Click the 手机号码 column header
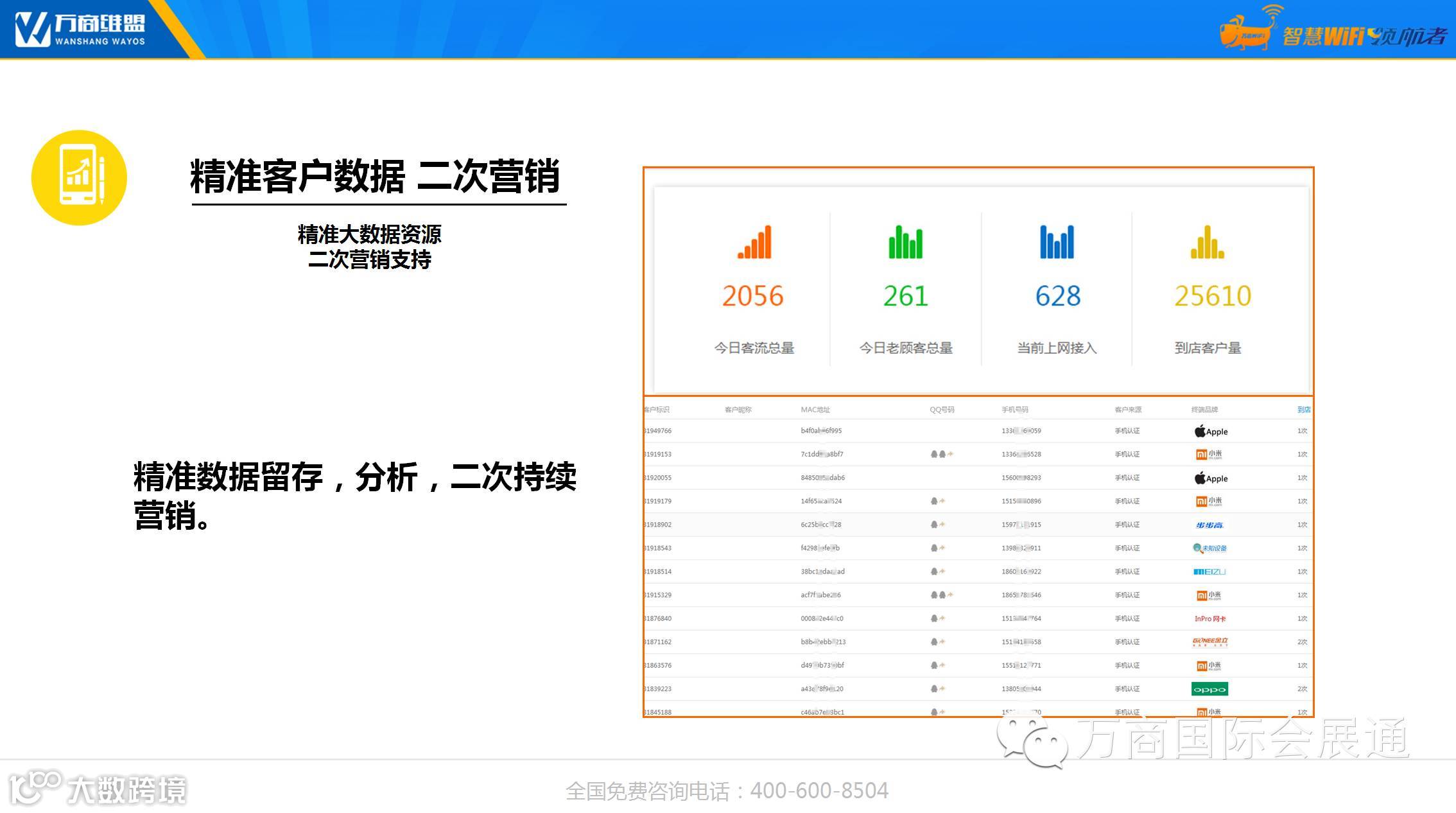Viewport: 1456px width, 813px height. coord(1014,410)
